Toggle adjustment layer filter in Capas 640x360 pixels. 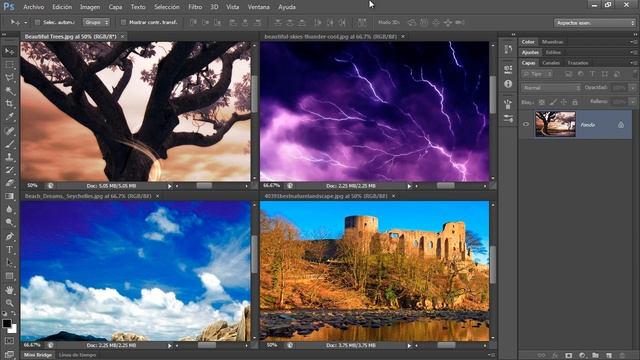click(x=580, y=74)
